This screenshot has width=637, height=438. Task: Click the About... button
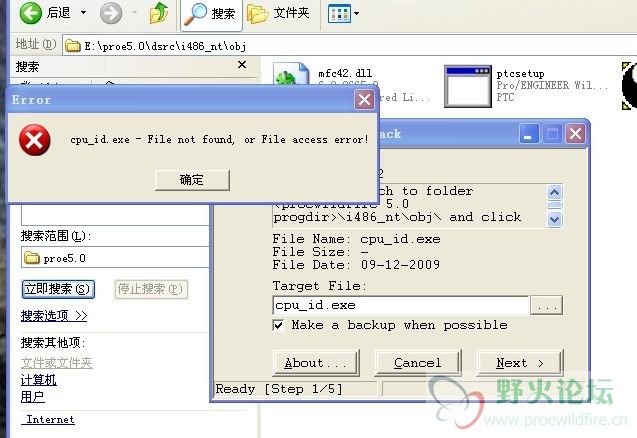click(x=316, y=363)
